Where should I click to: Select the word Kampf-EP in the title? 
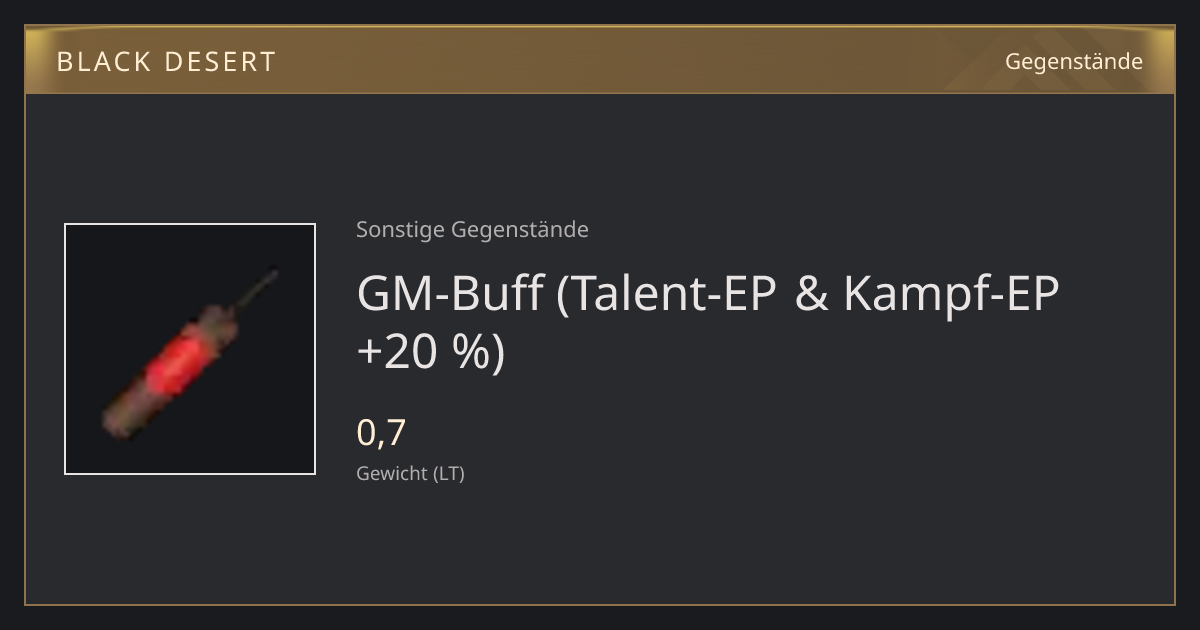[x=951, y=294]
